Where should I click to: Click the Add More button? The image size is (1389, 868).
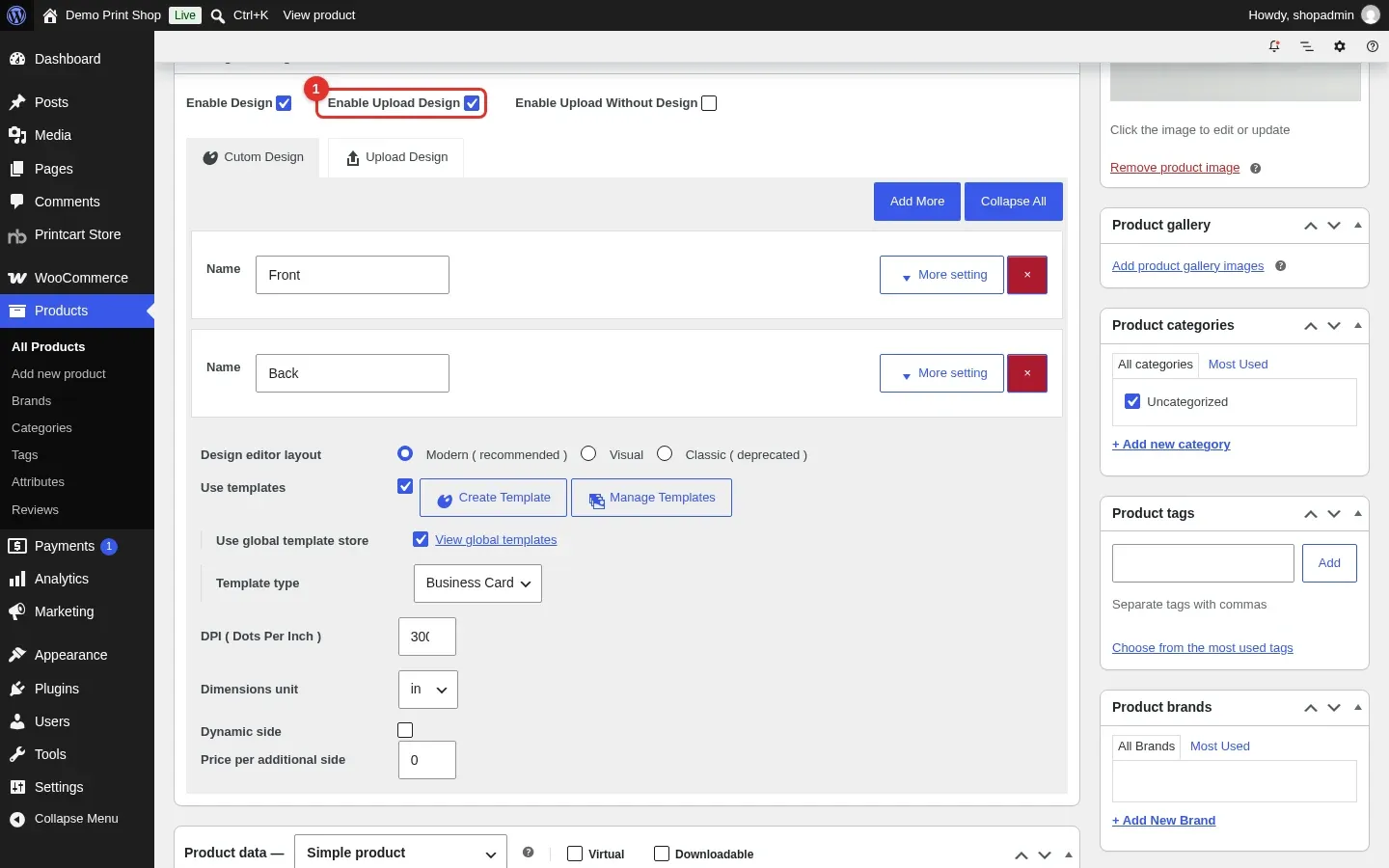click(x=917, y=202)
